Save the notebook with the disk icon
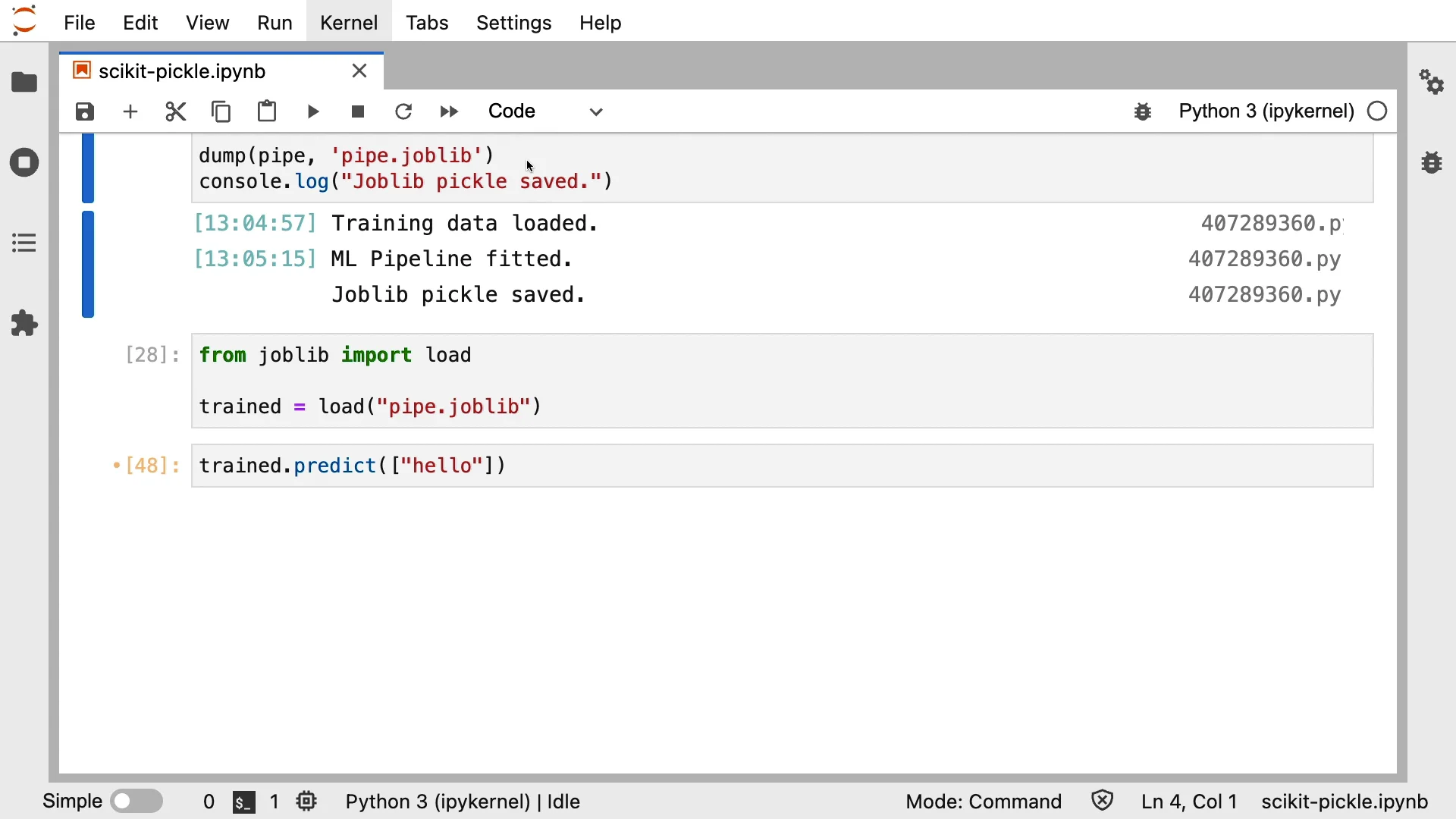 tap(85, 112)
